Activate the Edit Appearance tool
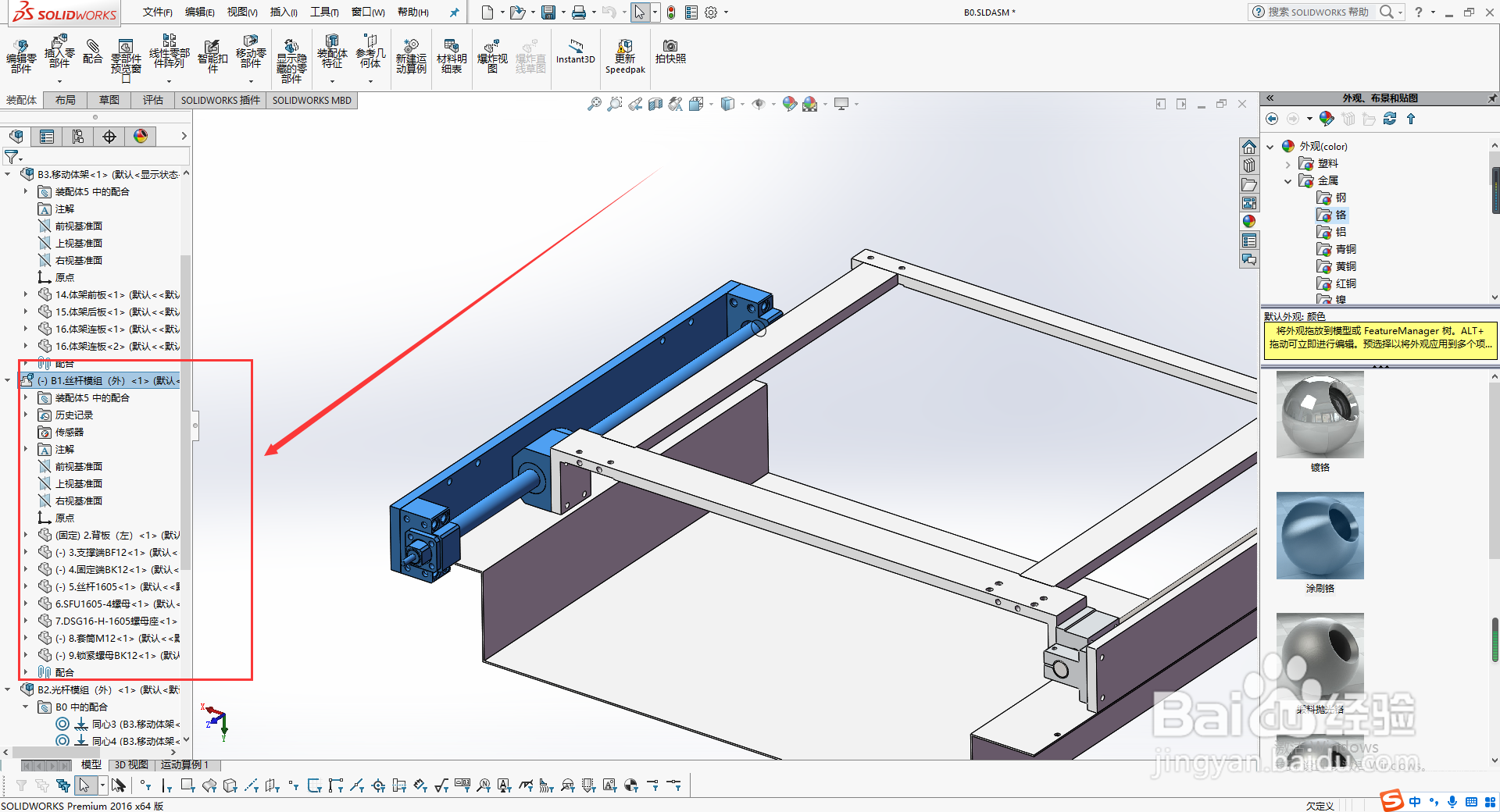 pos(790,103)
